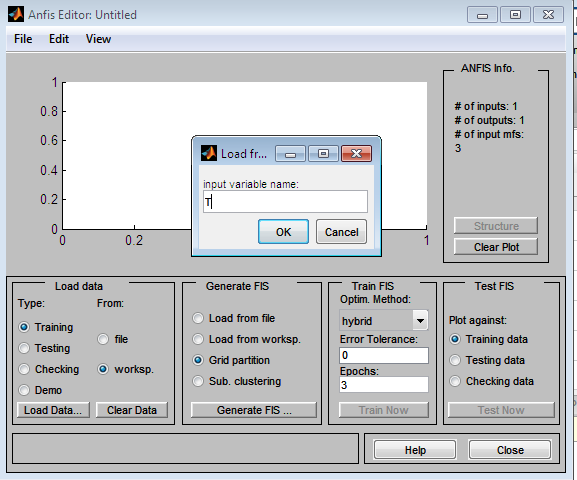577x480 pixels.
Task: Select the Training data type radio button
Action: pyautogui.click(x=24, y=327)
